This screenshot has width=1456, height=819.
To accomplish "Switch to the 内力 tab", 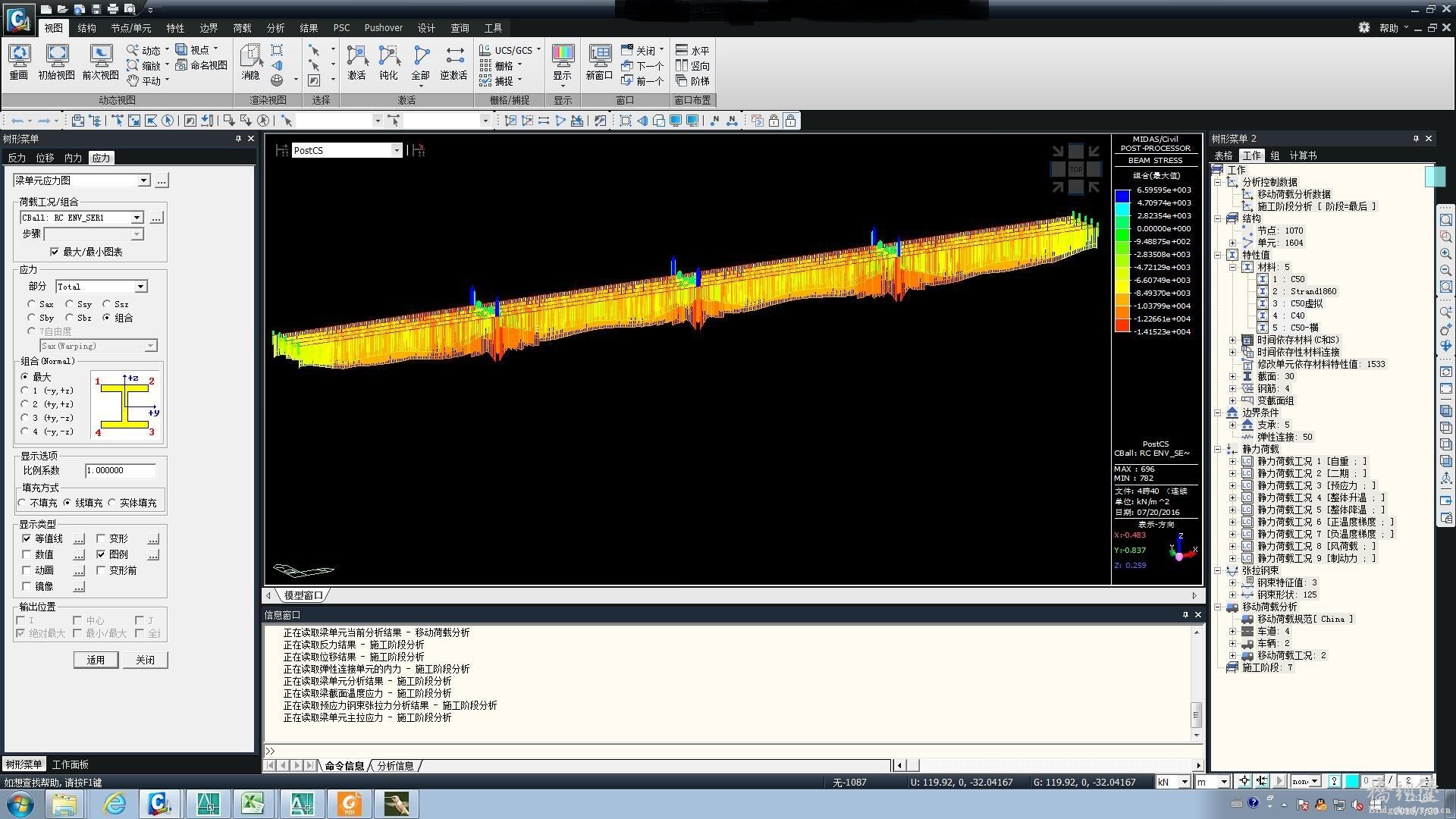I will pyautogui.click(x=73, y=158).
